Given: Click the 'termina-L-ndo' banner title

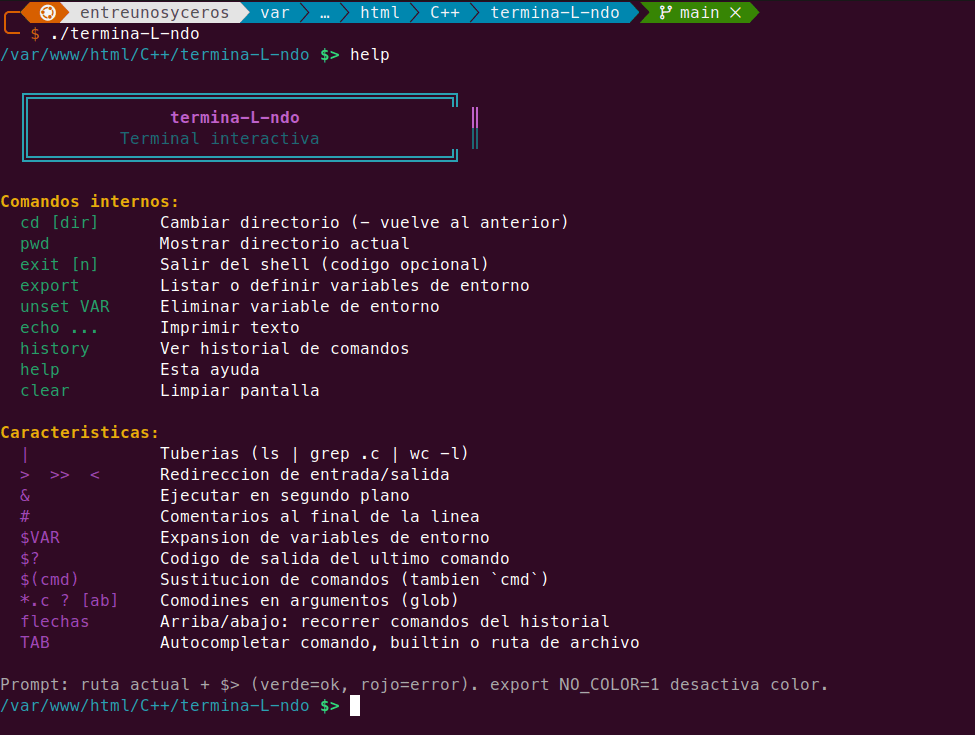Looking at the screenshot, I should pos(235,118).
